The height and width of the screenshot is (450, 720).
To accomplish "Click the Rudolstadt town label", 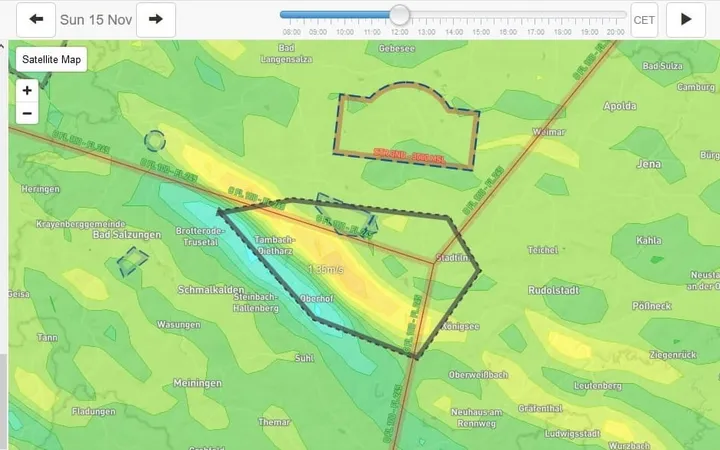I will click(554, 290).
